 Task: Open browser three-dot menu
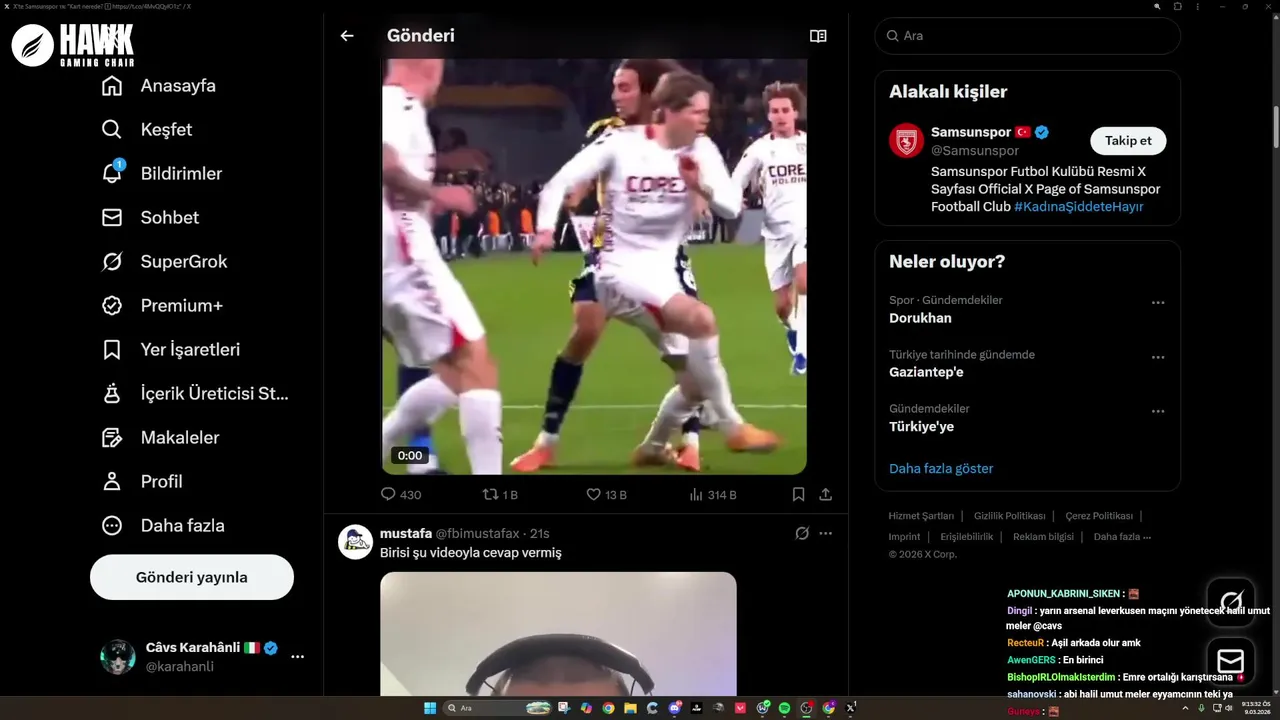[1198, 7]
